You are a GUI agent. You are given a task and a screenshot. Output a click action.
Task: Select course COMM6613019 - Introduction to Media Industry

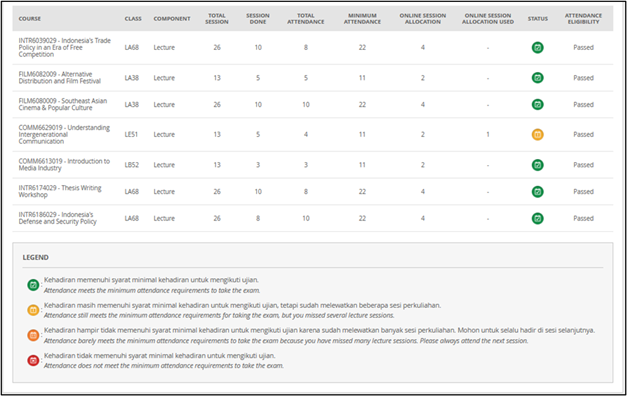pos(64,165)
